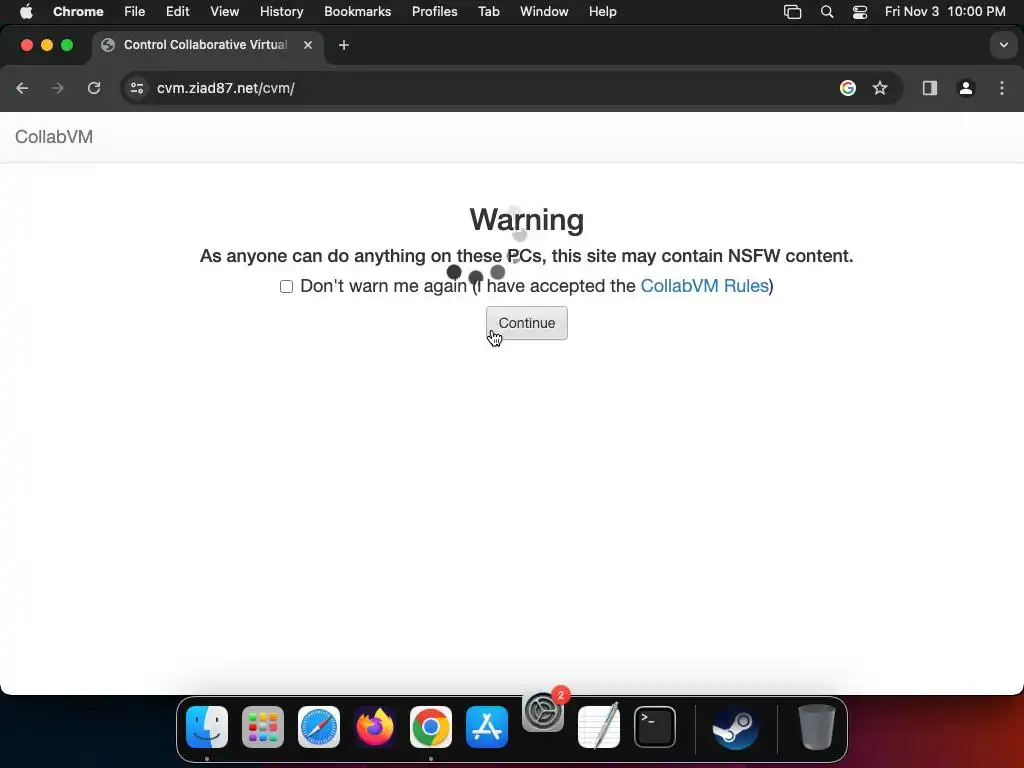The image size is (1024, 768).
Task: Open App Store from the Dock
Action: click(x=487, y=727)
